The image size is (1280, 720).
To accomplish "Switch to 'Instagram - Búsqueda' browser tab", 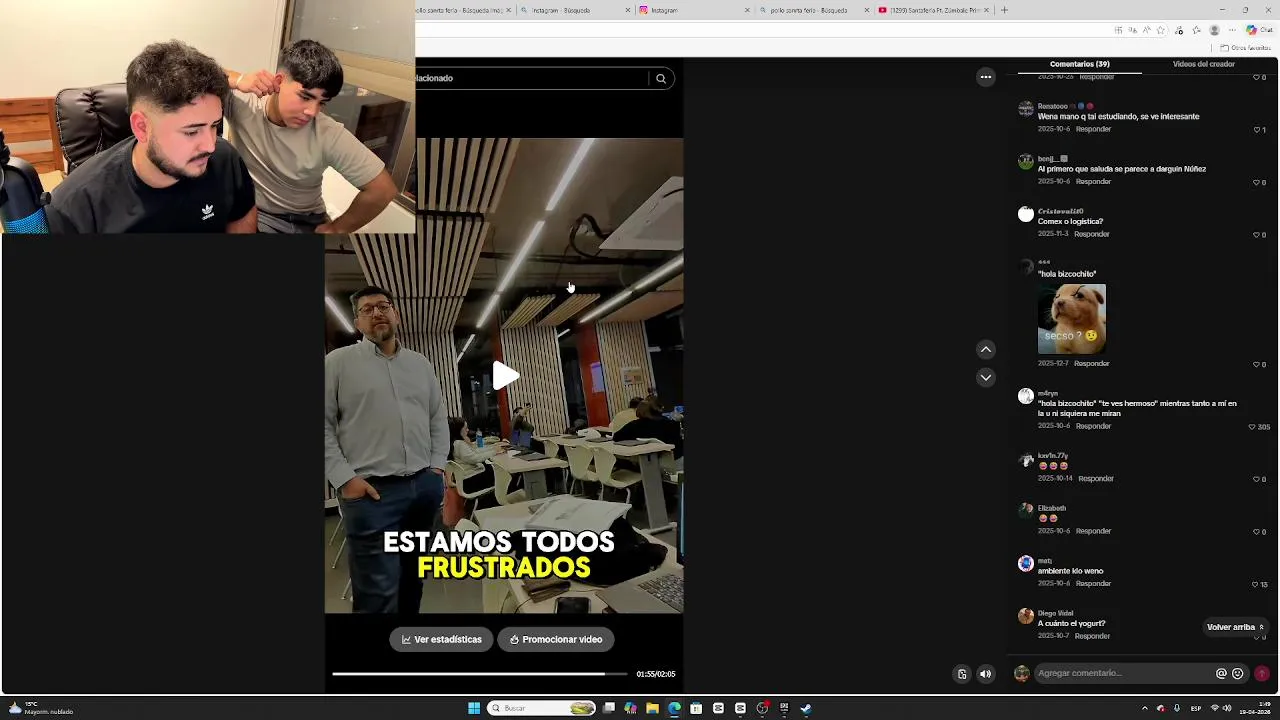I will coord(575,10).
